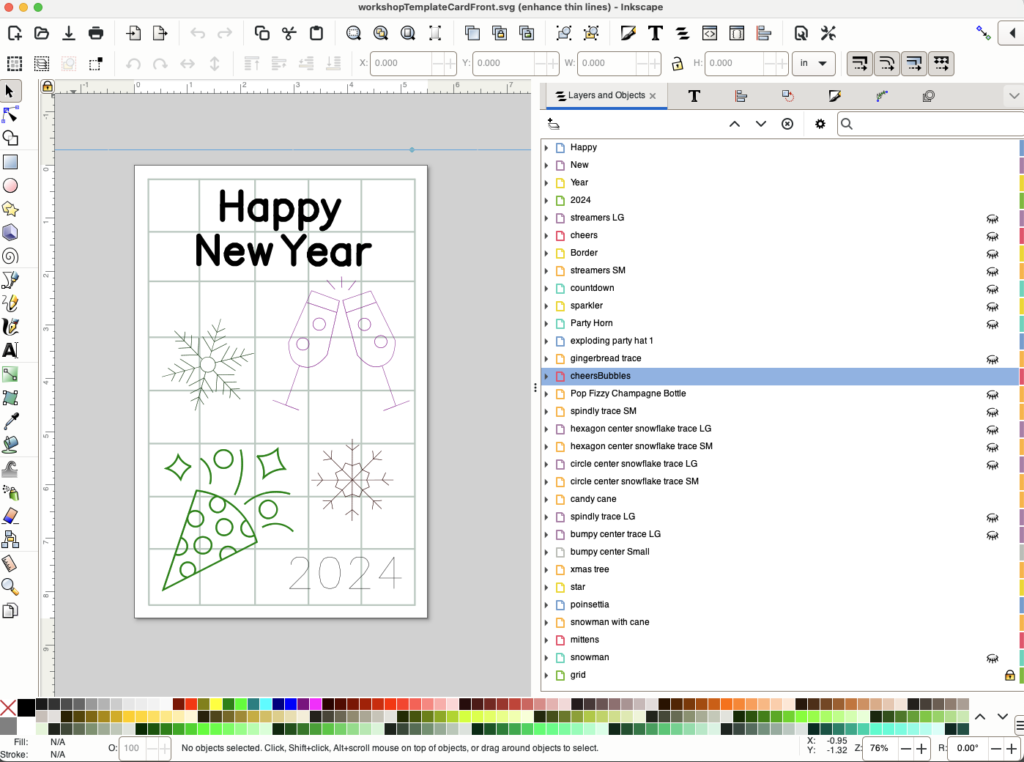Select the Ellipse circle tool
1024x762 pixels.
pyautogui.click(x=10, y=185)
